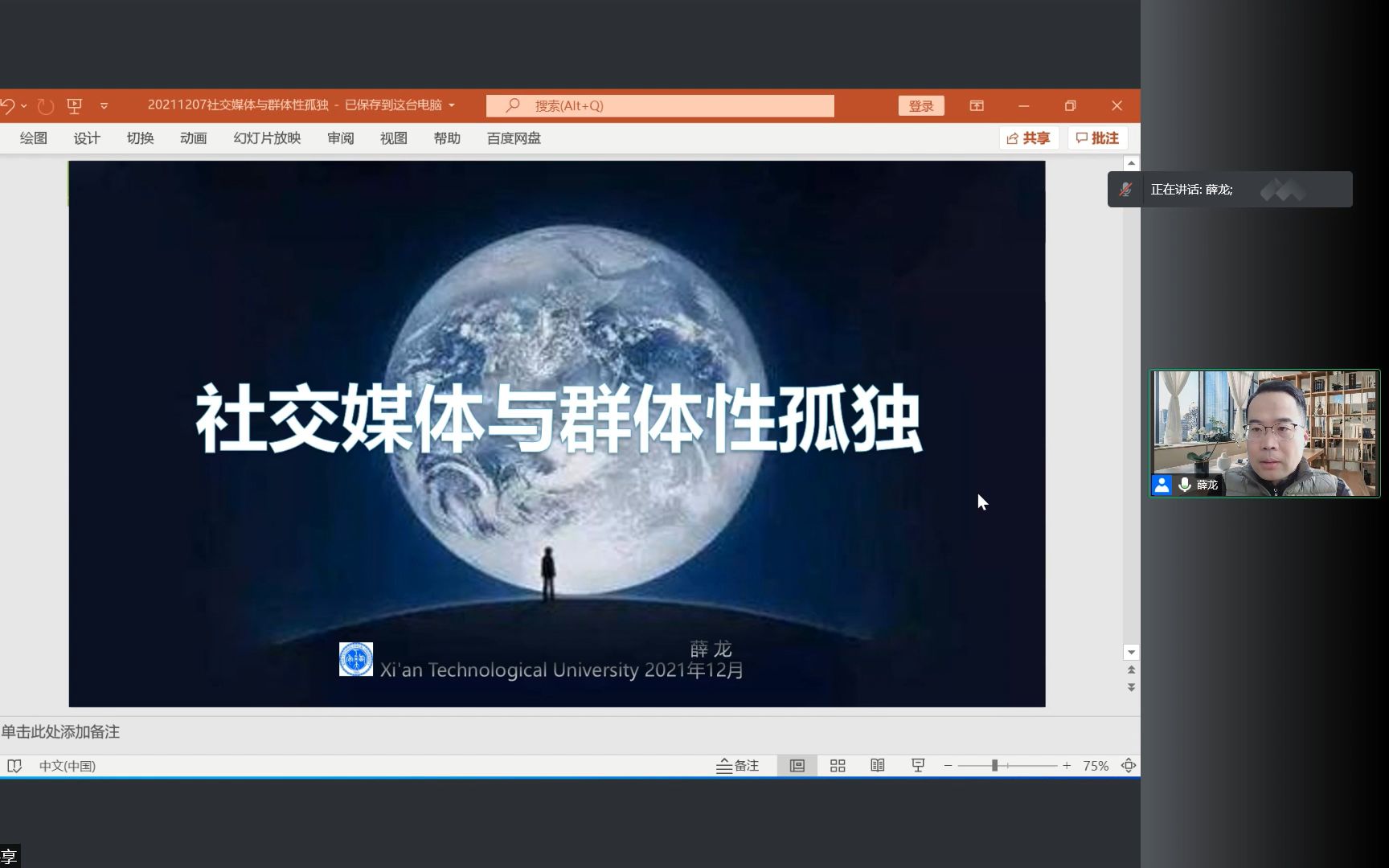Minimize the PowerPoint window
The image size is (1389, 868).
pos(1023,105)
